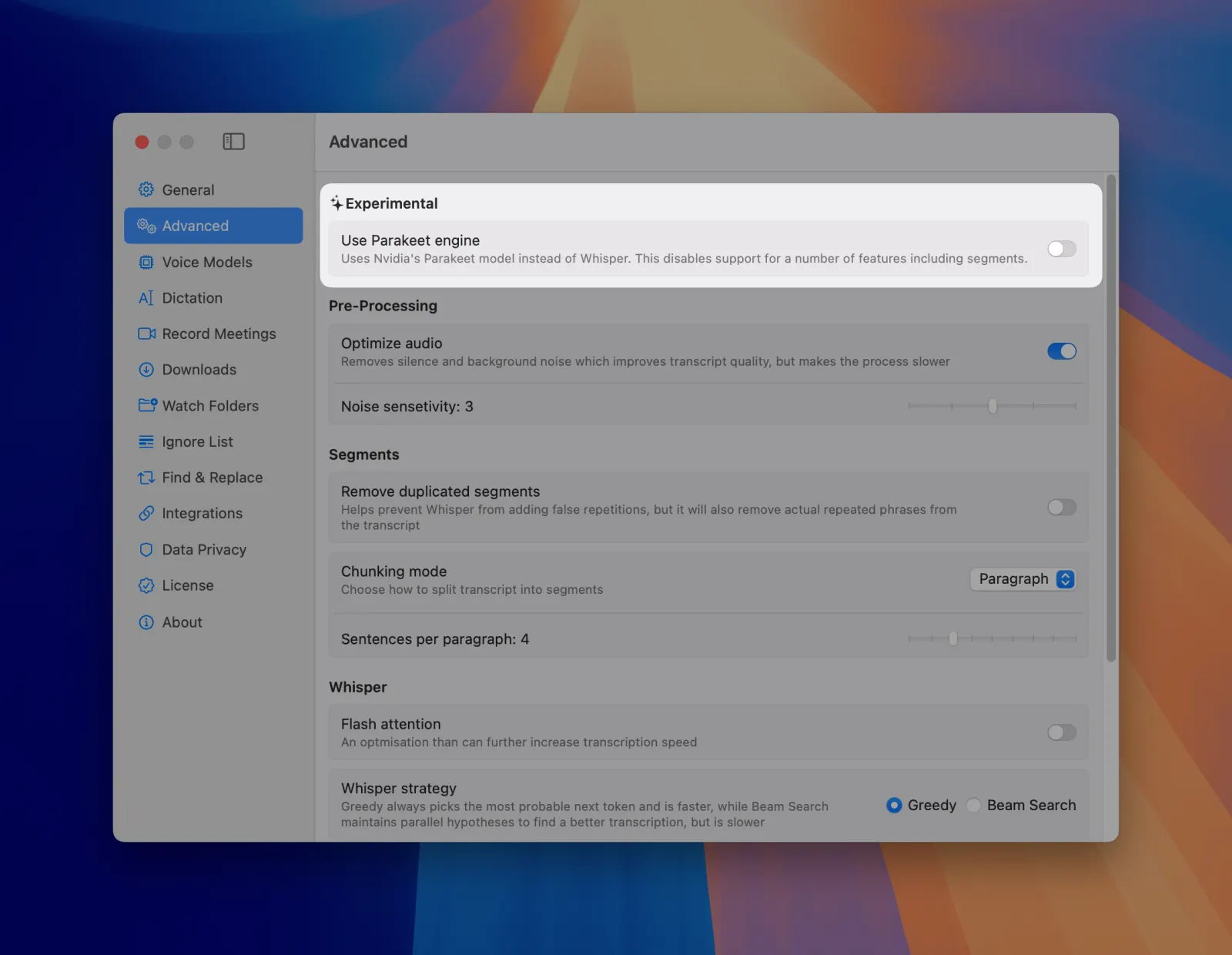Close the settings window with red button
The height and width of the screenshot is (955, 1232).
point(142,142)
